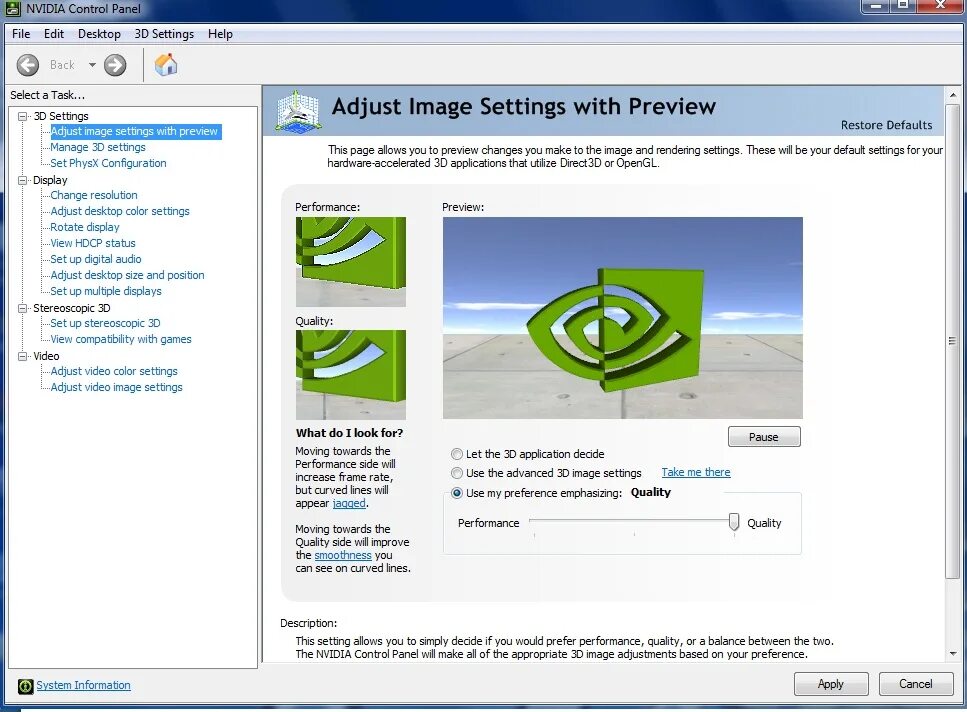The image size is (967, 712).
Task: Follow the Take me there link
Action: coord(696,472)
